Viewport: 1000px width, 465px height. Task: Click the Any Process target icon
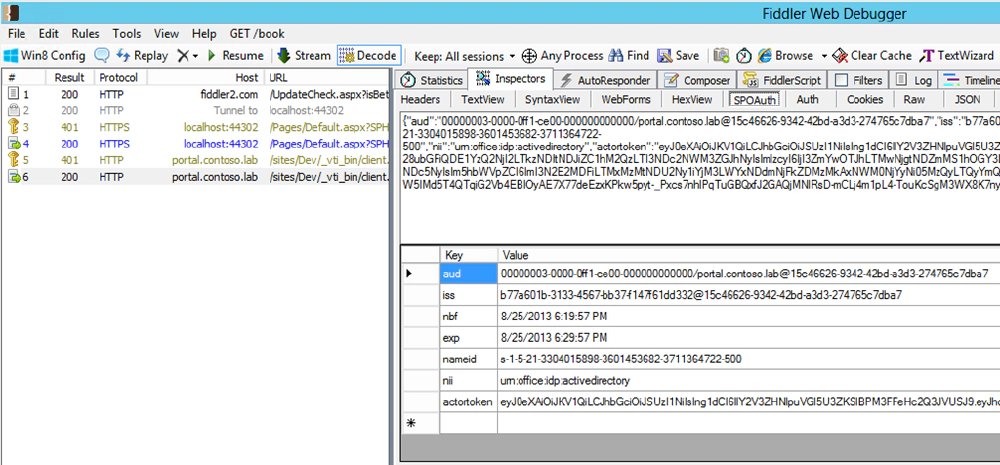click(x=529, y=56)
